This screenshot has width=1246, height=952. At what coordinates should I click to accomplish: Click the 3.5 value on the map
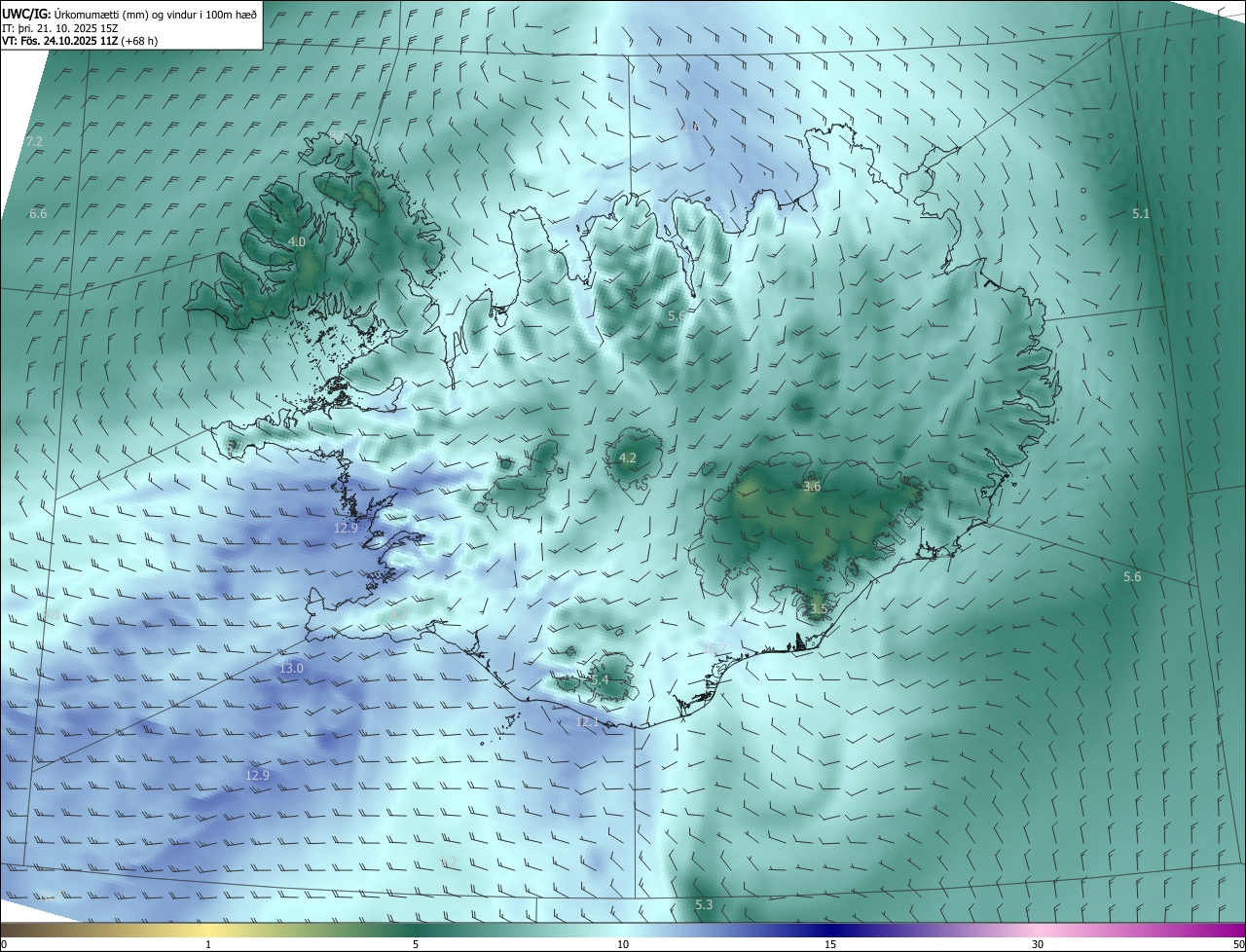[818, 609]
